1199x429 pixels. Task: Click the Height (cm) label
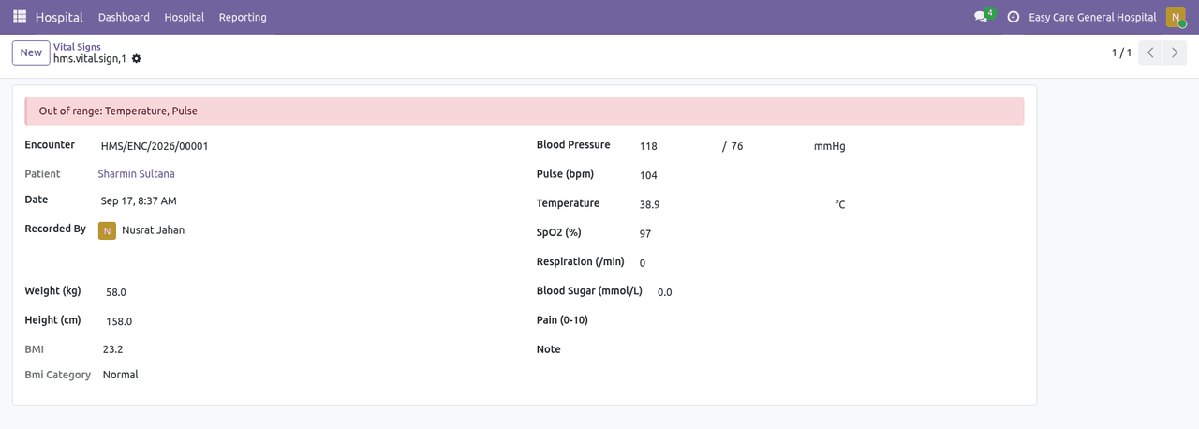click(x=53, y=320)
